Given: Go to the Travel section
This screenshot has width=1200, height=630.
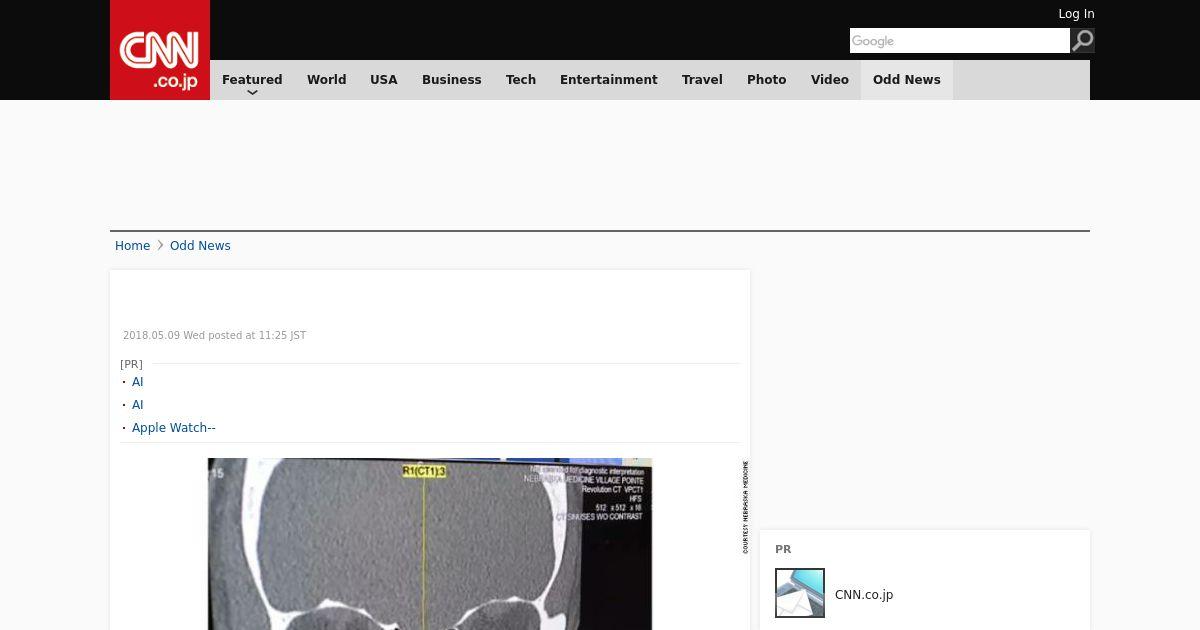Looking at the screenshot, I should [702, 80].
